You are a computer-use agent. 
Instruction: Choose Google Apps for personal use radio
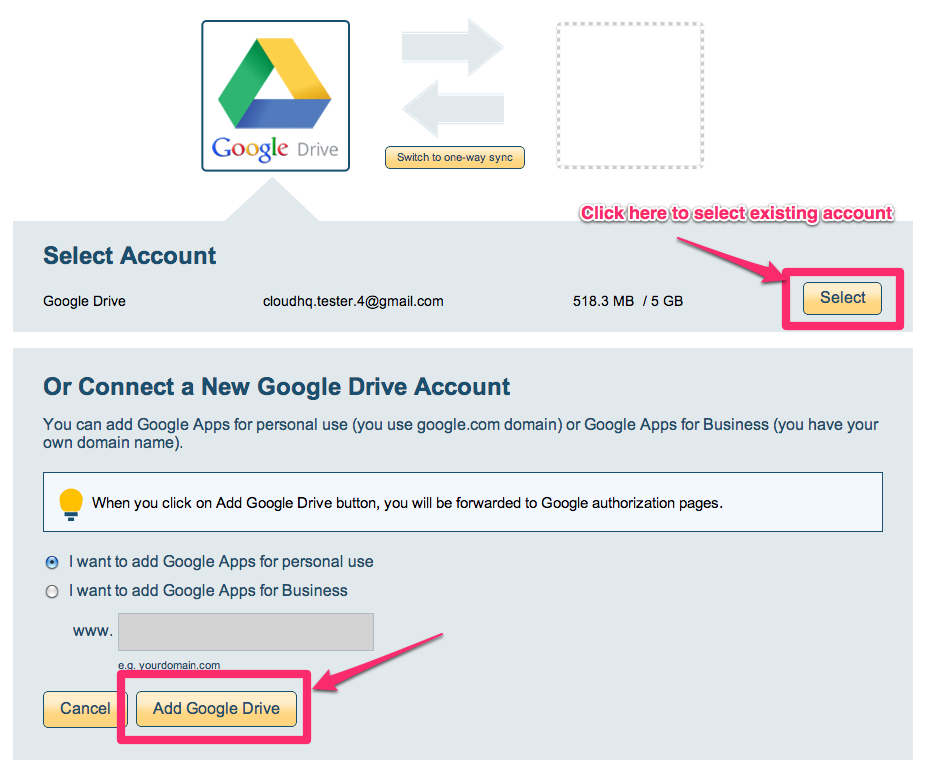[52, 562]
